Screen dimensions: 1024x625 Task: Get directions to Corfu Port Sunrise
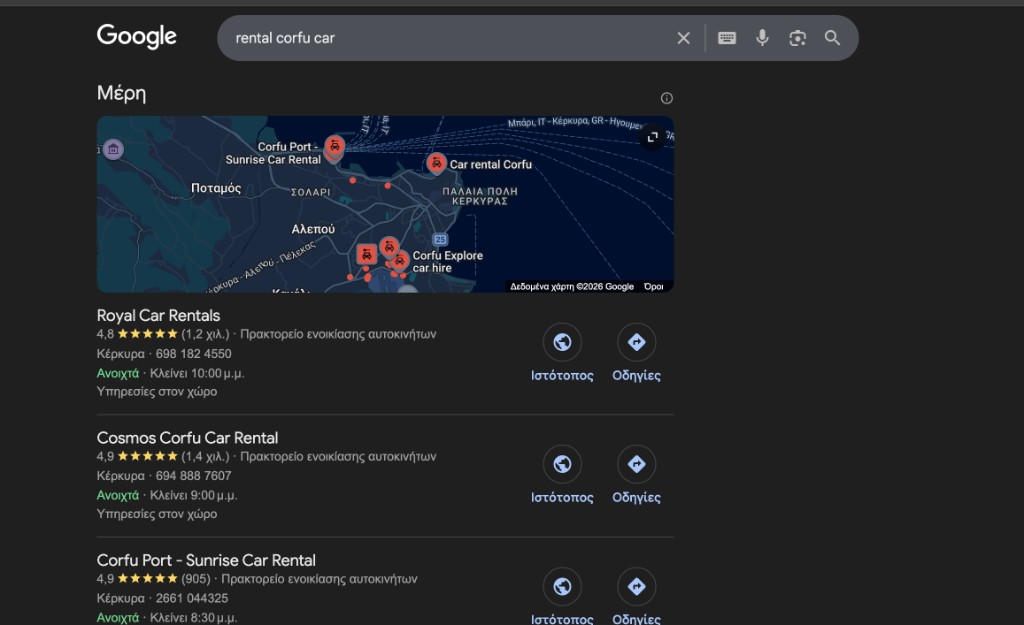(x=636, y=587)
